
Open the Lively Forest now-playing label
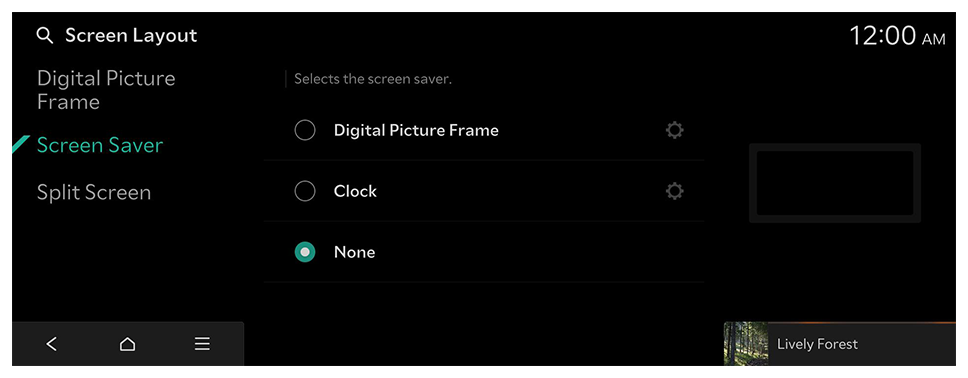coord(817,344)
